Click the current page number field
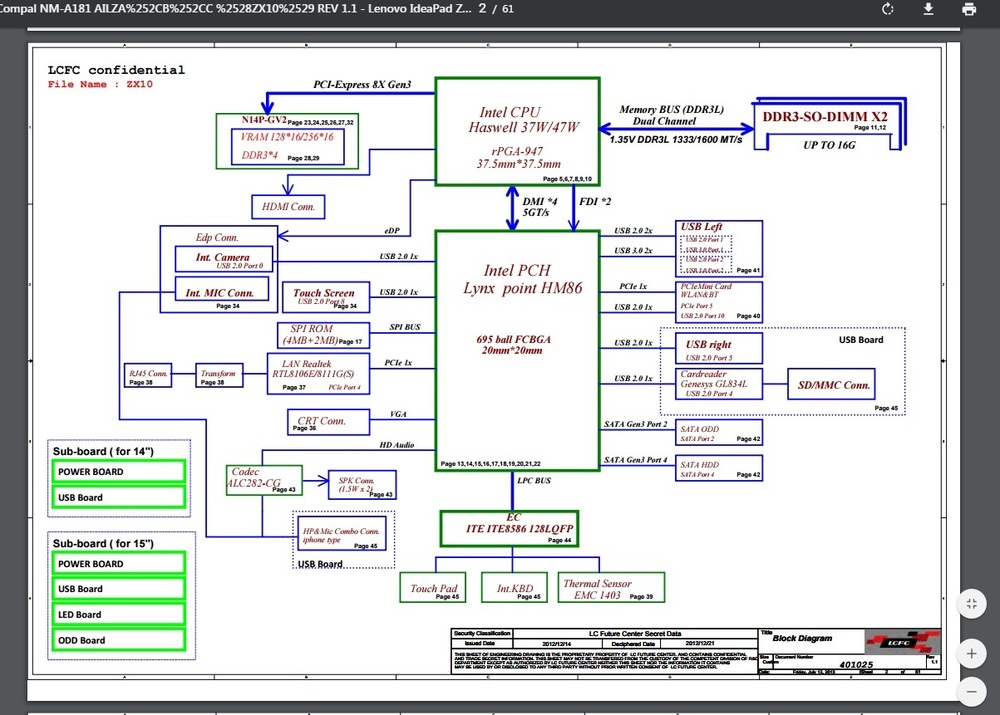This screenshot has height=715, width=1000. [482, 9]
